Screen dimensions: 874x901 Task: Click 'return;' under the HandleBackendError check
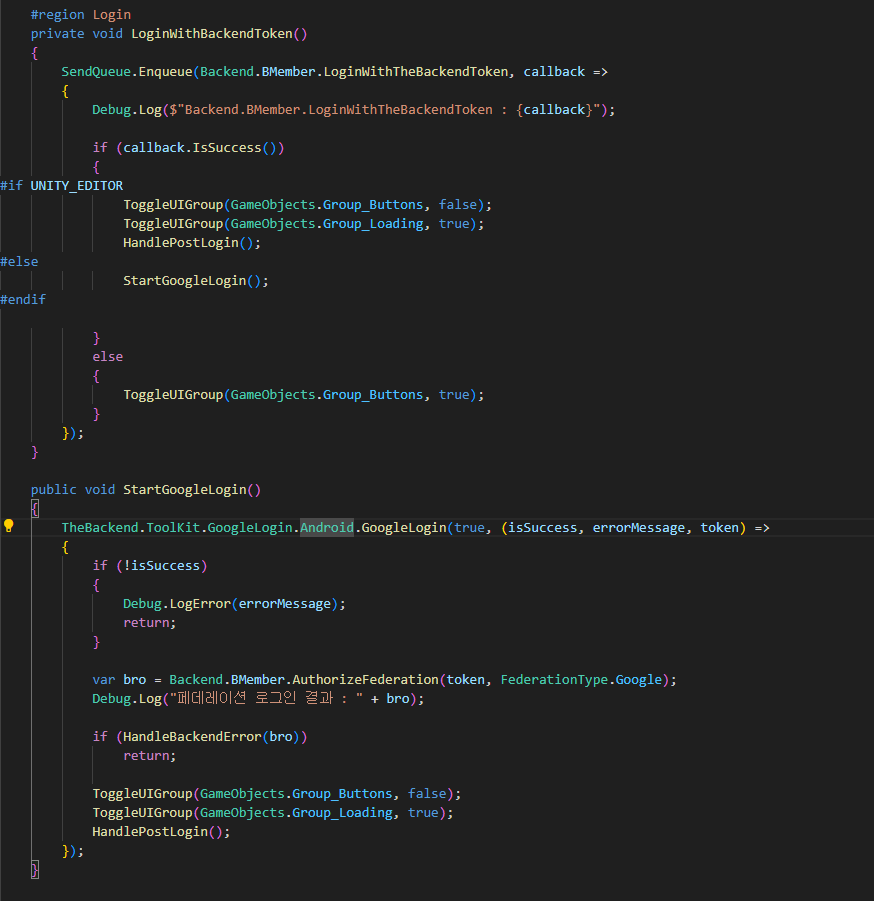(149, 756)
